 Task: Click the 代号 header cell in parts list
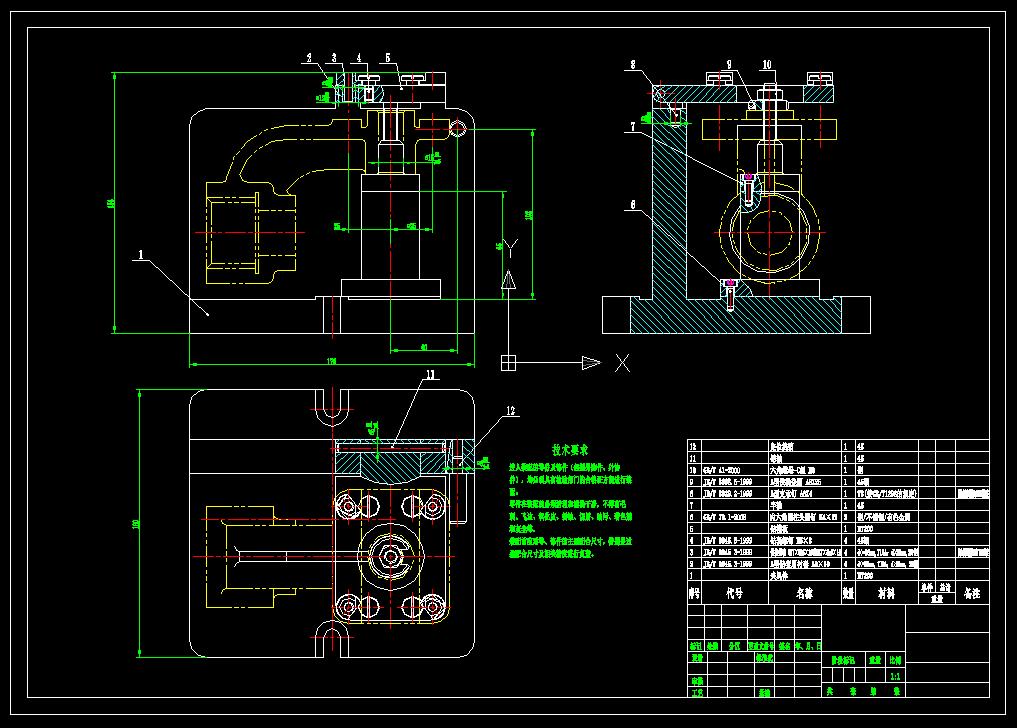734,592
